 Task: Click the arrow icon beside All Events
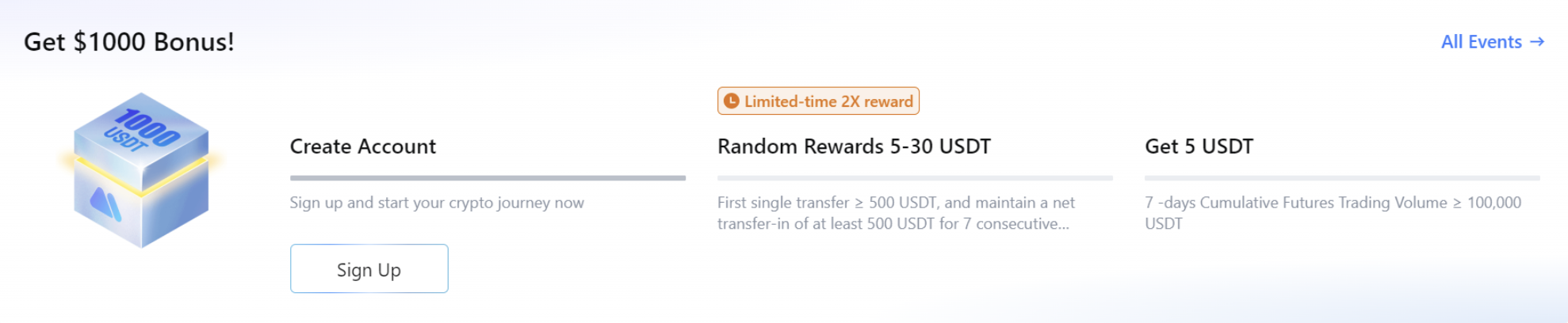1537,42
